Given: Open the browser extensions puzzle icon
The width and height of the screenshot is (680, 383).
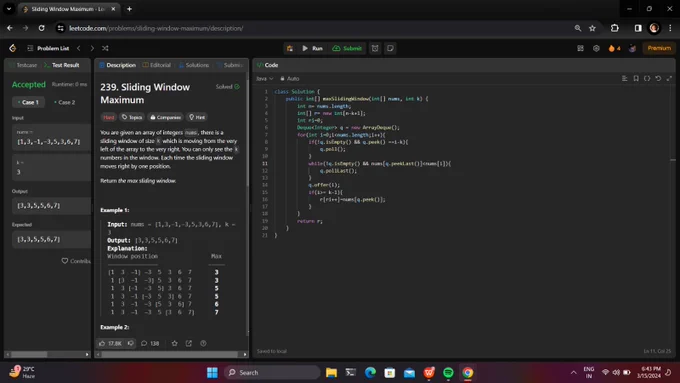Looking at the screenshot, I should tap(615, 28).
